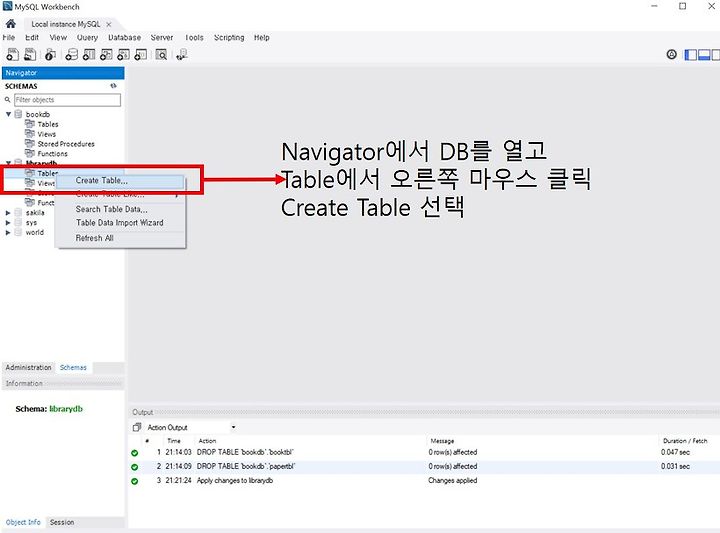Click Functions folder icon under bookdb
Screen dimensions: 720x533
[x=30, y=153]
